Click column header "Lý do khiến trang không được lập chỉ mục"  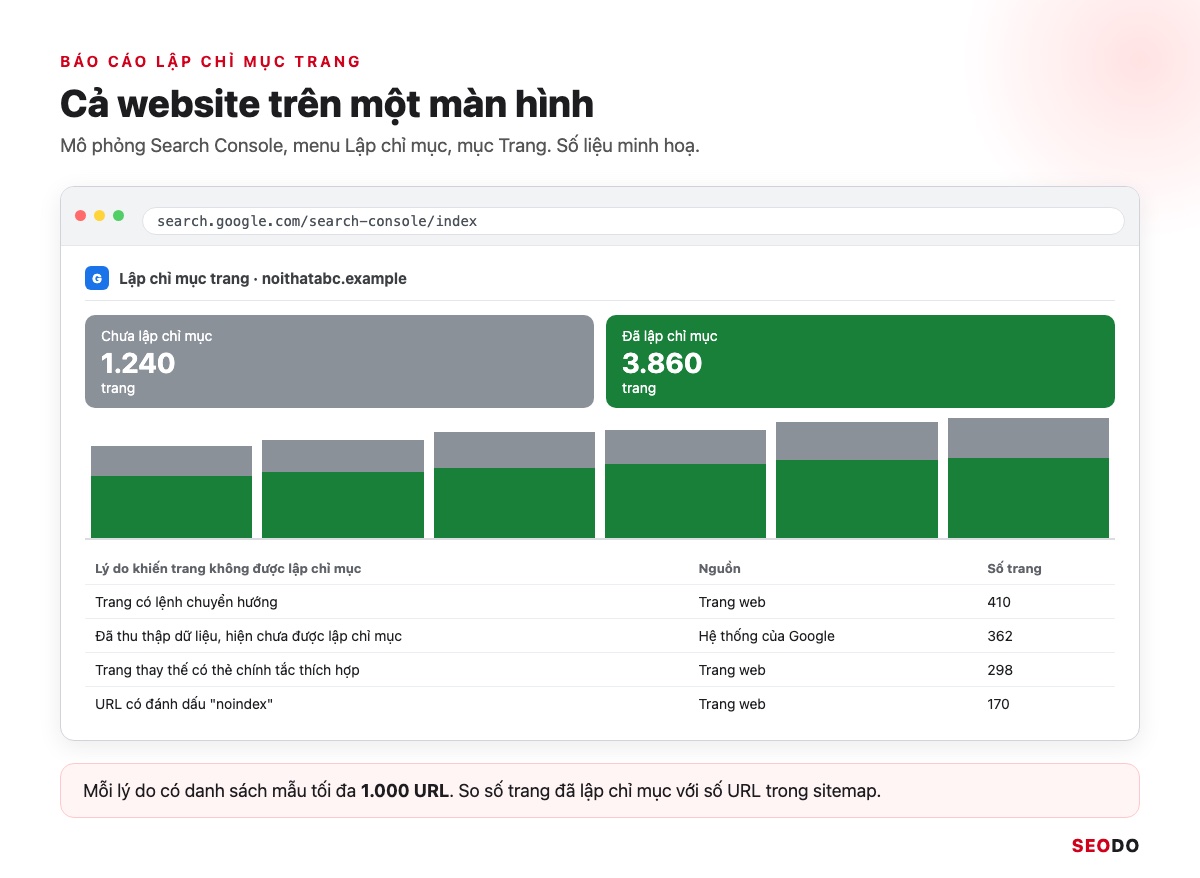[x=228, y=568]
